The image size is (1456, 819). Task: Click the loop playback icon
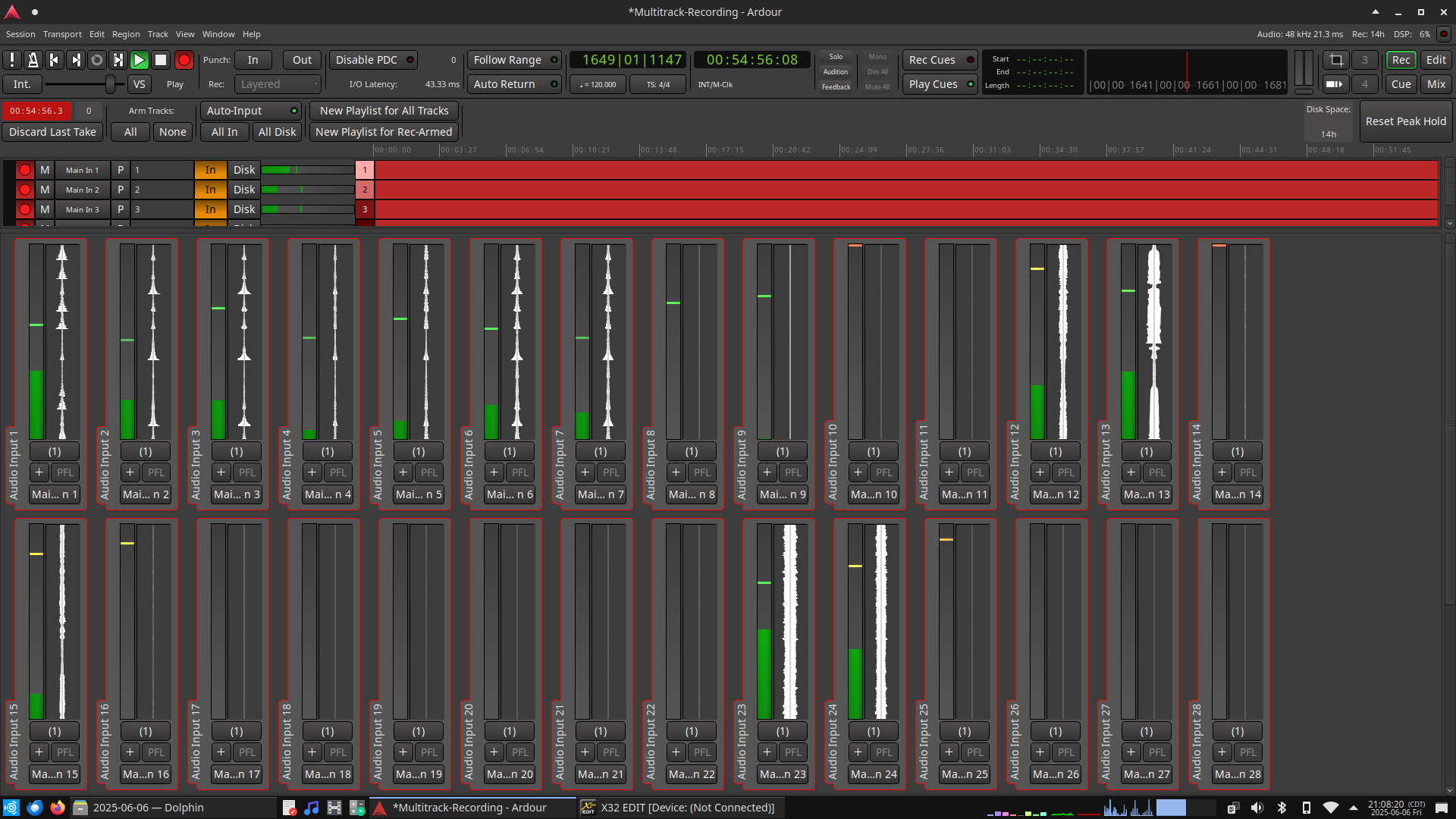coord(96,60)
